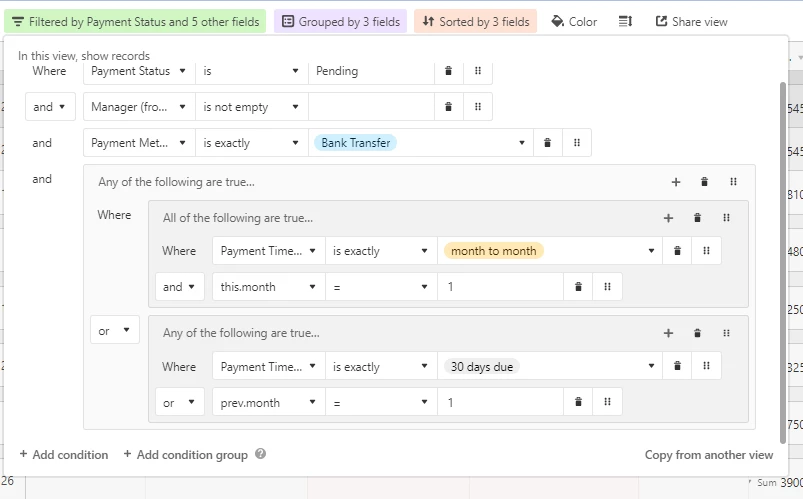Viewport: 803px width, 499px height.
Task: Click Add condition link
Action: click(64, 454)
